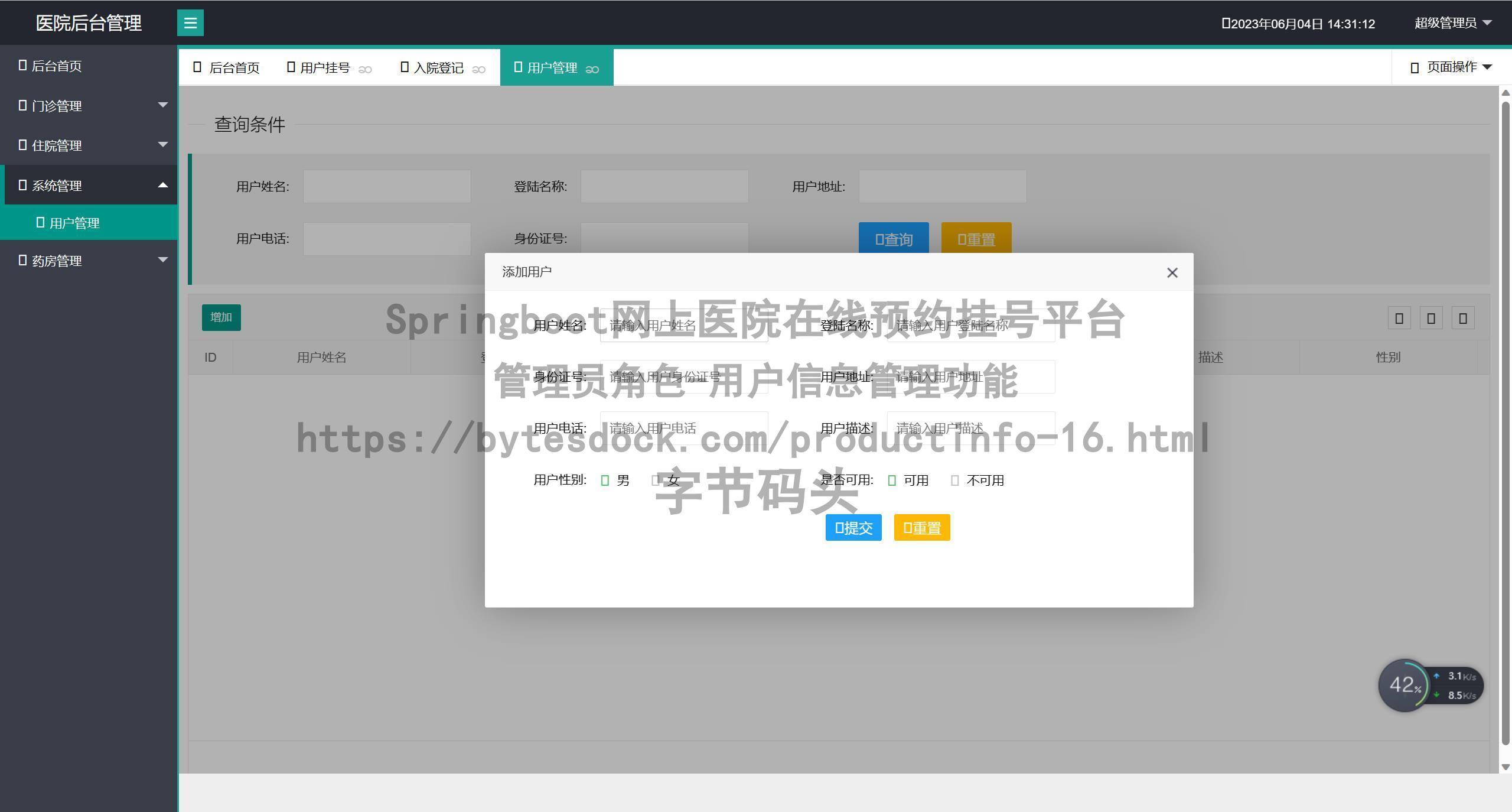Close the 添加用户 dialog
The image size is (1512, 812).
pyautogui.click(x=1172, y=272)
